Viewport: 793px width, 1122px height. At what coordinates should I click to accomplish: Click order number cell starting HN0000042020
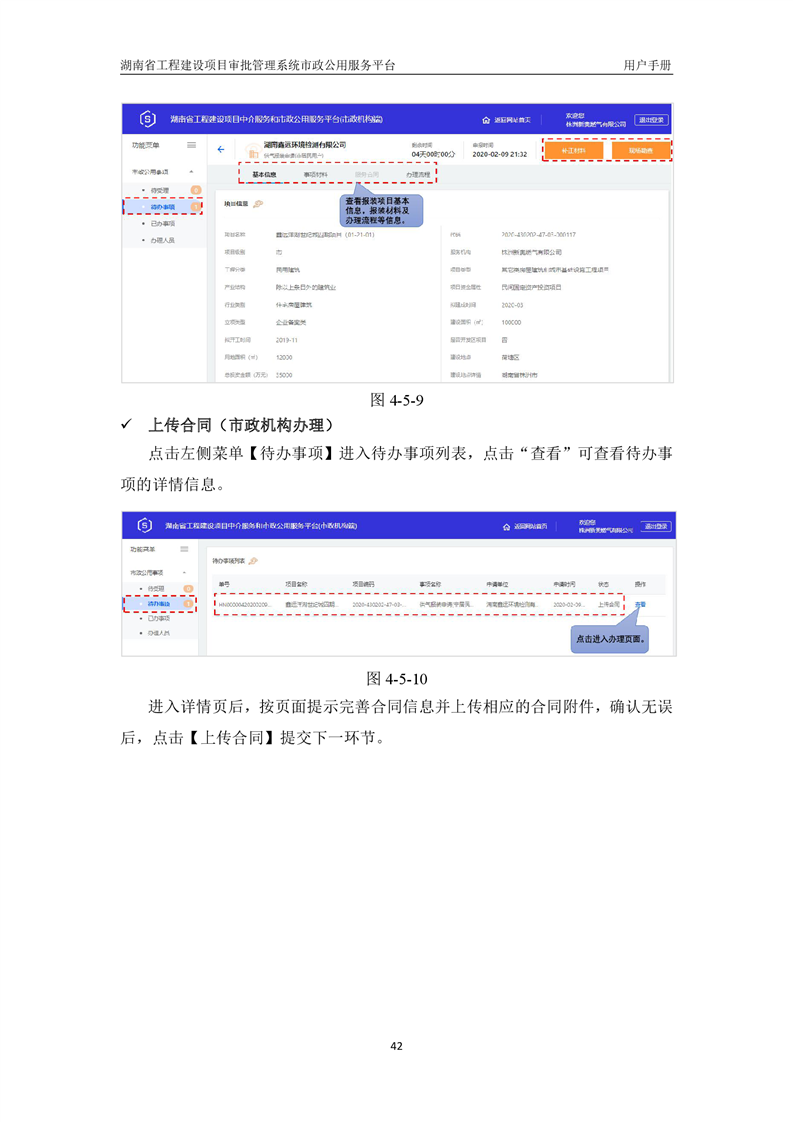point(245,605)
